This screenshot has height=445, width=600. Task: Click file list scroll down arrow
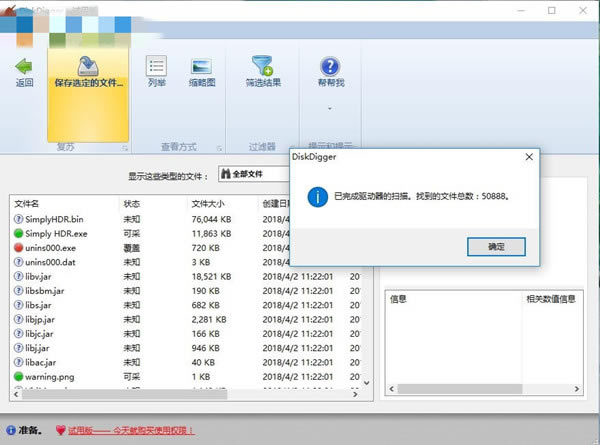(367, 383)
